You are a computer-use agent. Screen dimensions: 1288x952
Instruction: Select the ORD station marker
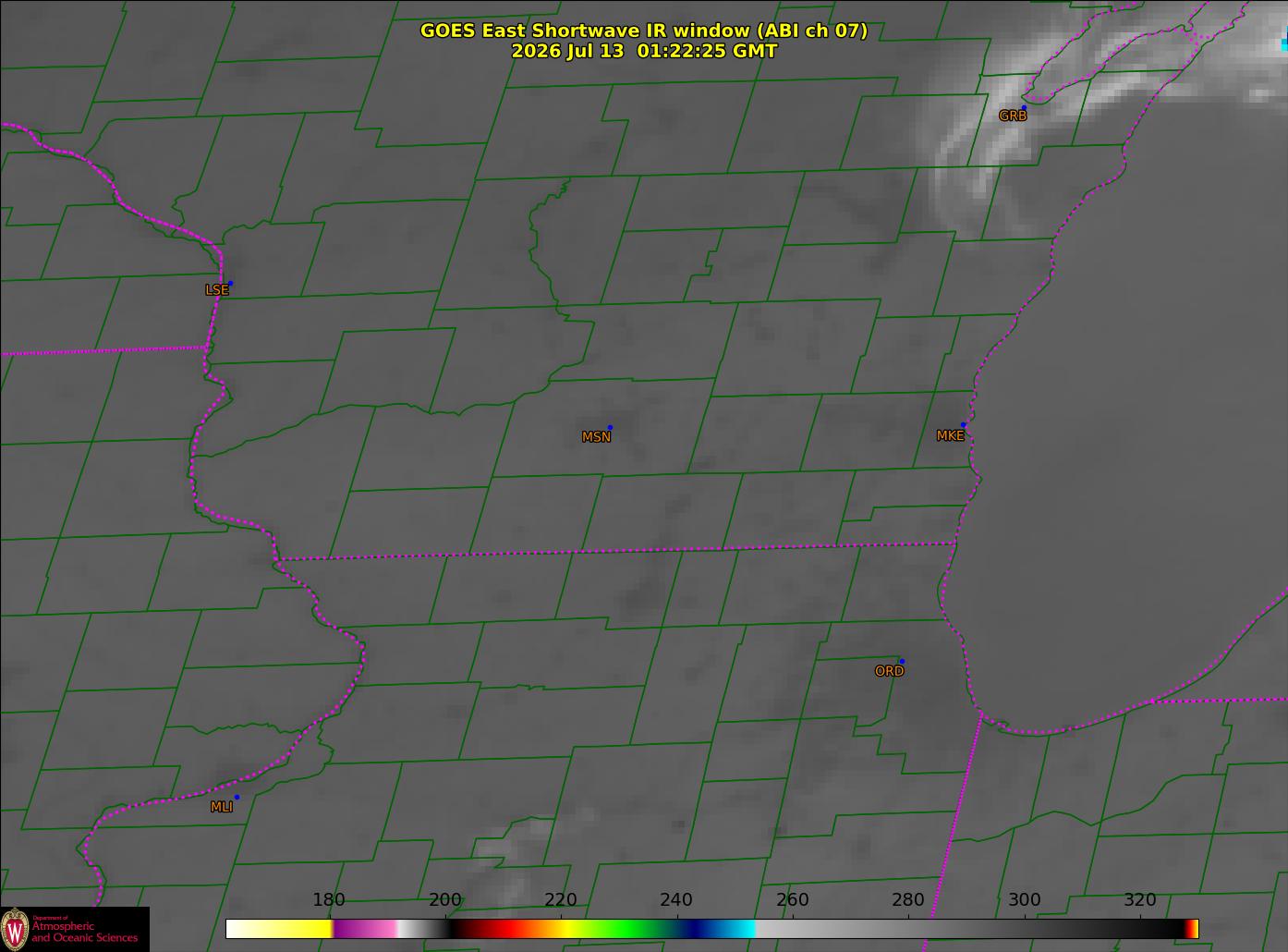click(901, 661)
